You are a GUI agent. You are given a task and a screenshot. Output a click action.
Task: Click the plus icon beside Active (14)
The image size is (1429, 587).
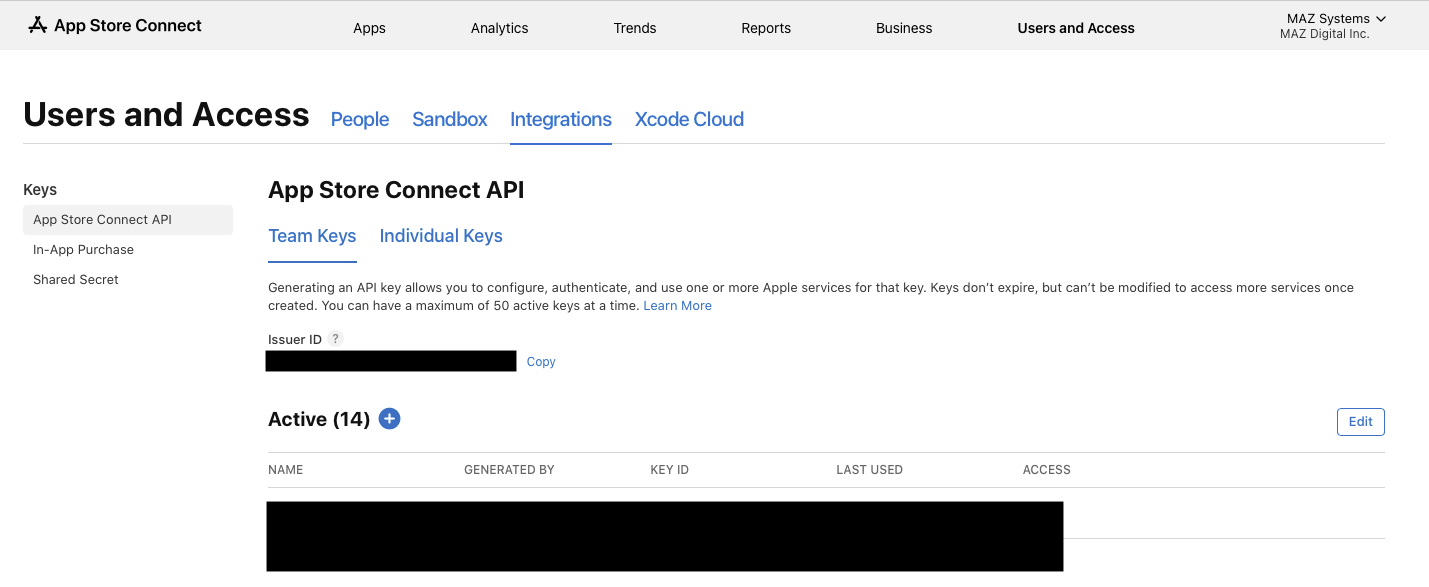[390, 419]
